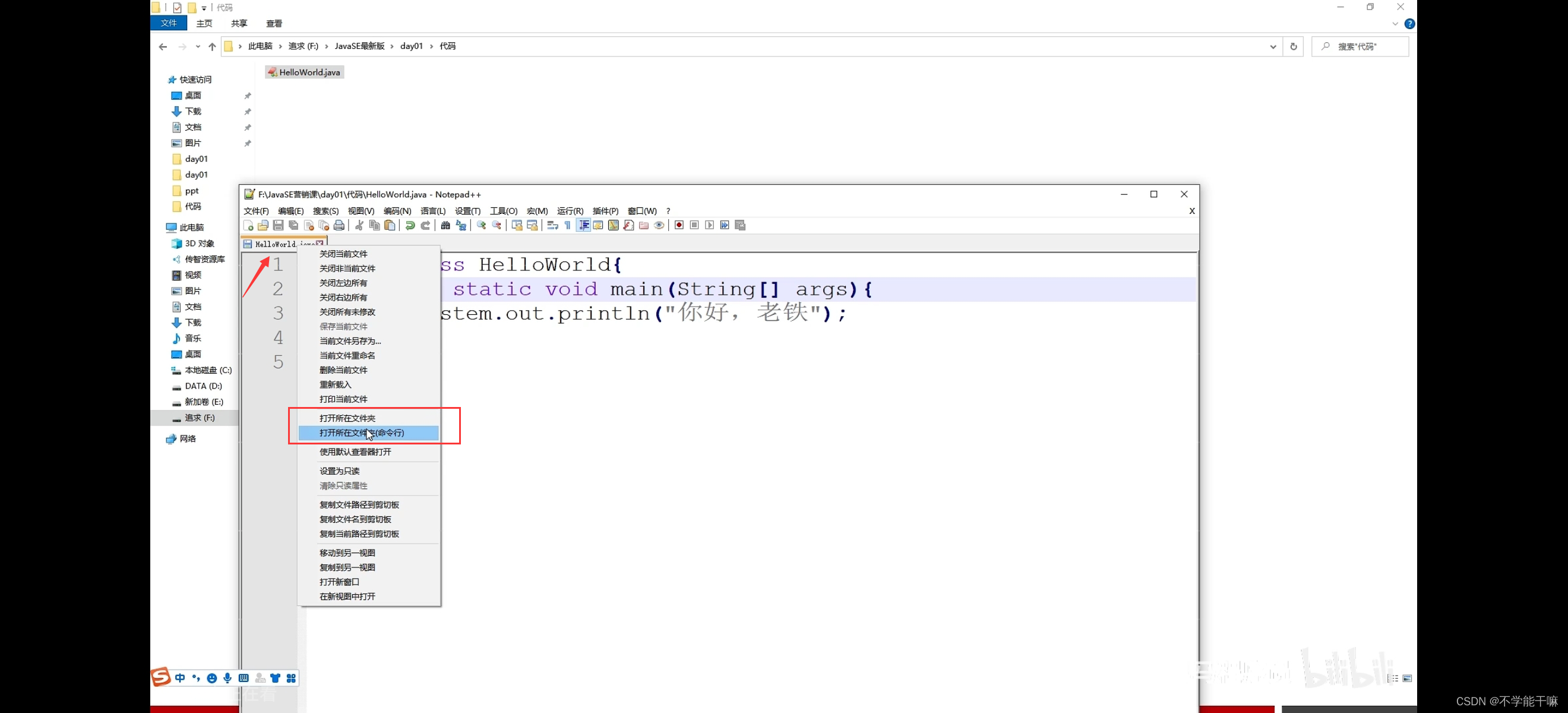Undo the last edit

tap(410, 225)
